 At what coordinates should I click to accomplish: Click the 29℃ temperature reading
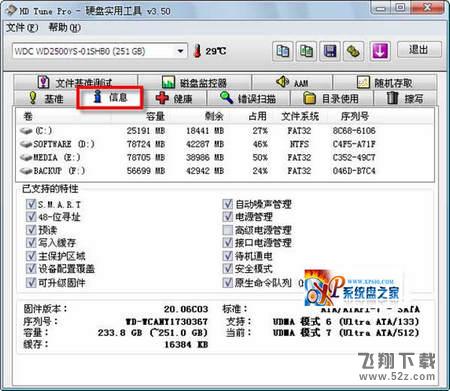click(215, 51)
